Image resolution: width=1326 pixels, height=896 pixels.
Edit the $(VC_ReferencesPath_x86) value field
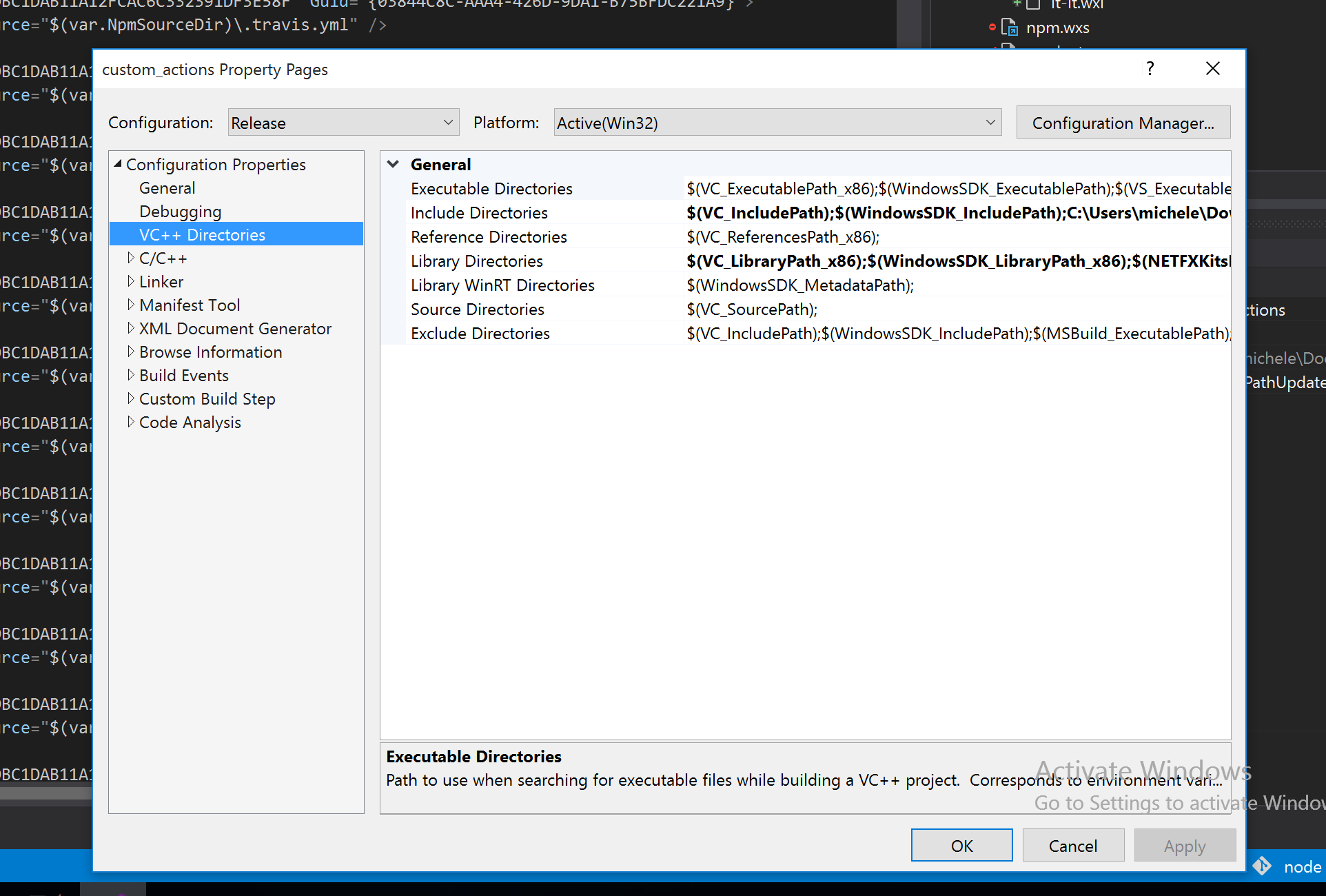coord(958,237)
